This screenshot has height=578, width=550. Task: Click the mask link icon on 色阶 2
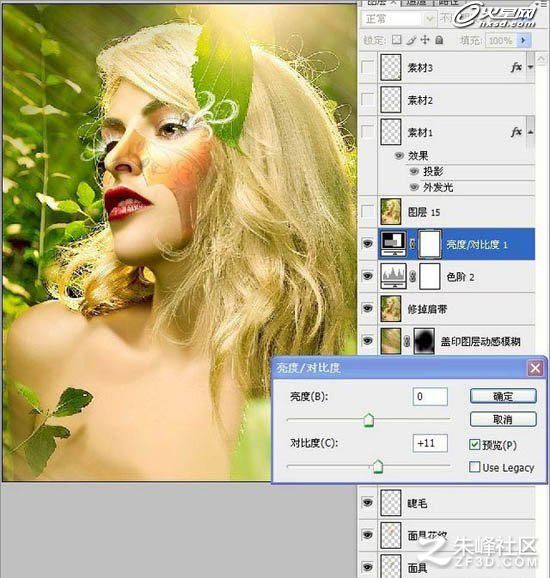413,276
